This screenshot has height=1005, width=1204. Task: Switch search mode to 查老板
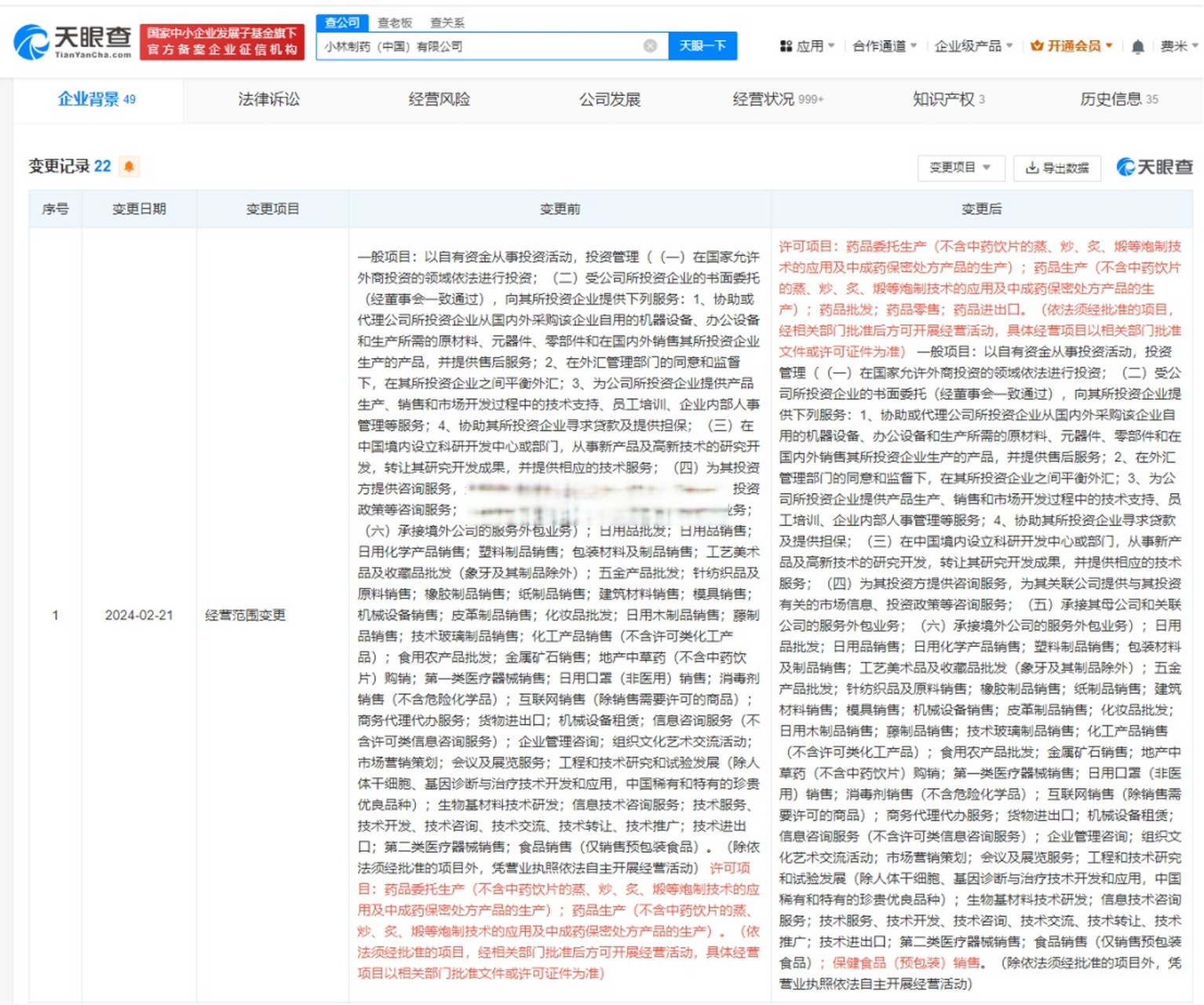point(394,23)
